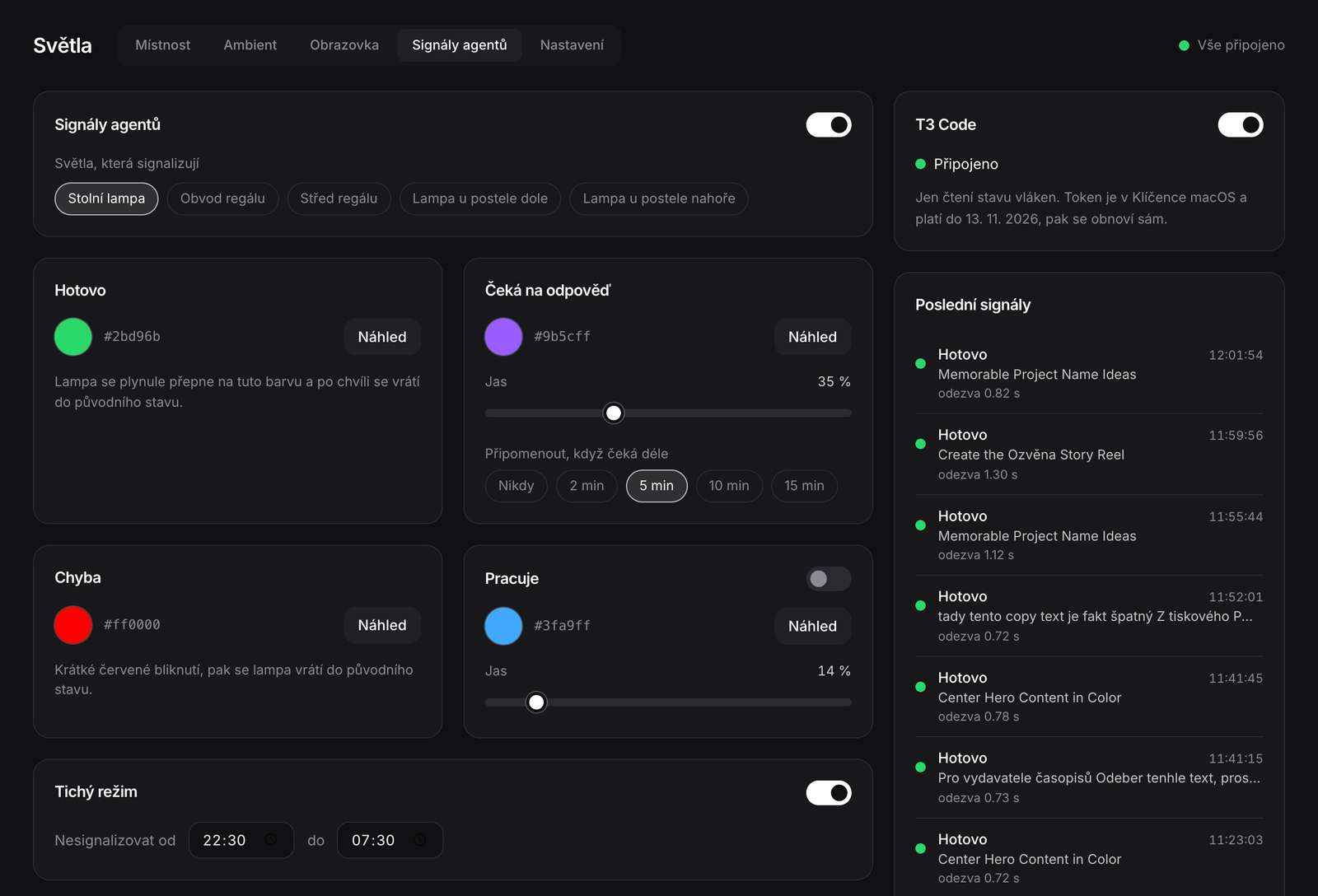This screenshot has width=1318, height=896.
Task: Open the blue Pracuje color swatch
Action: click(503, 626)
